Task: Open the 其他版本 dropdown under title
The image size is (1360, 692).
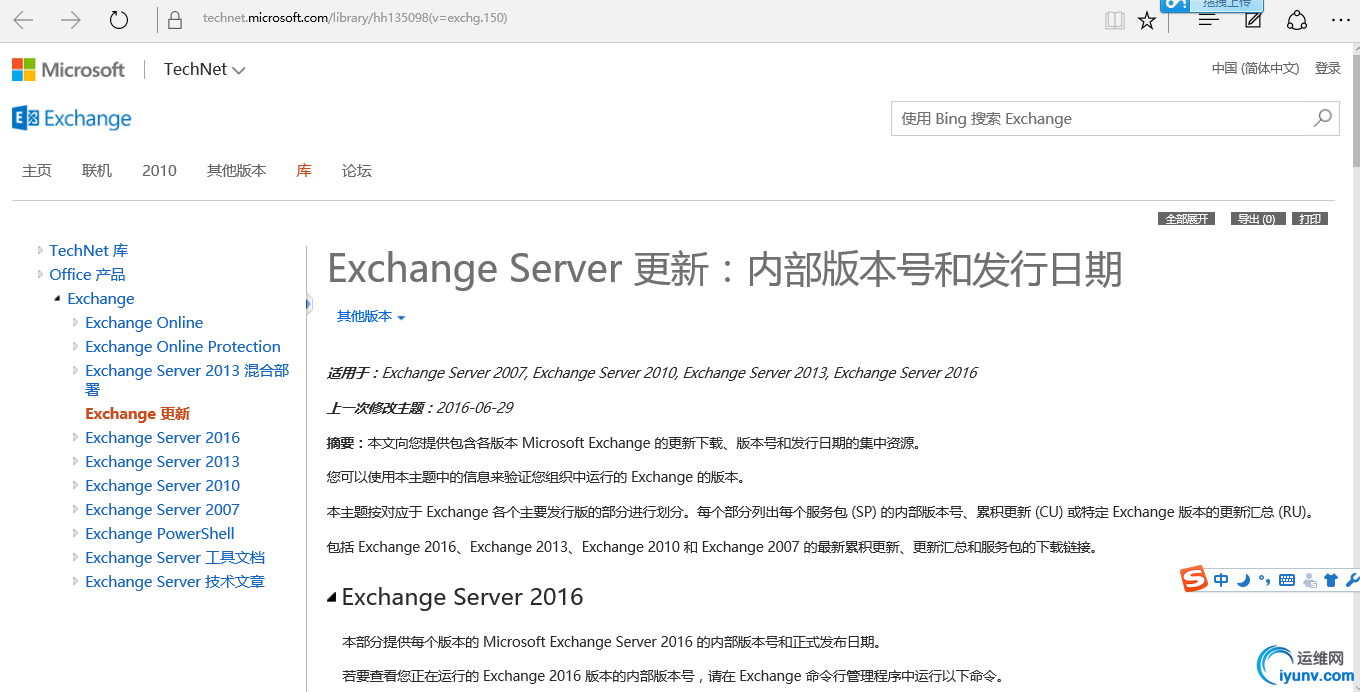Action: pos(371,316)
